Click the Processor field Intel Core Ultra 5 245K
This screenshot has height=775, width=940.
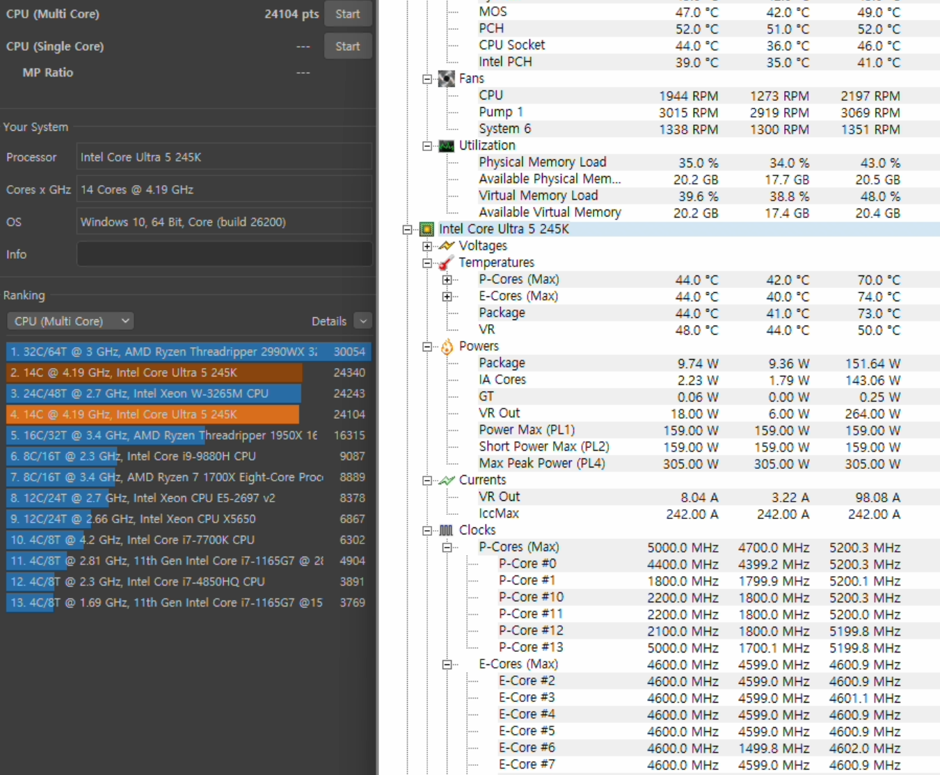(224, 157)
